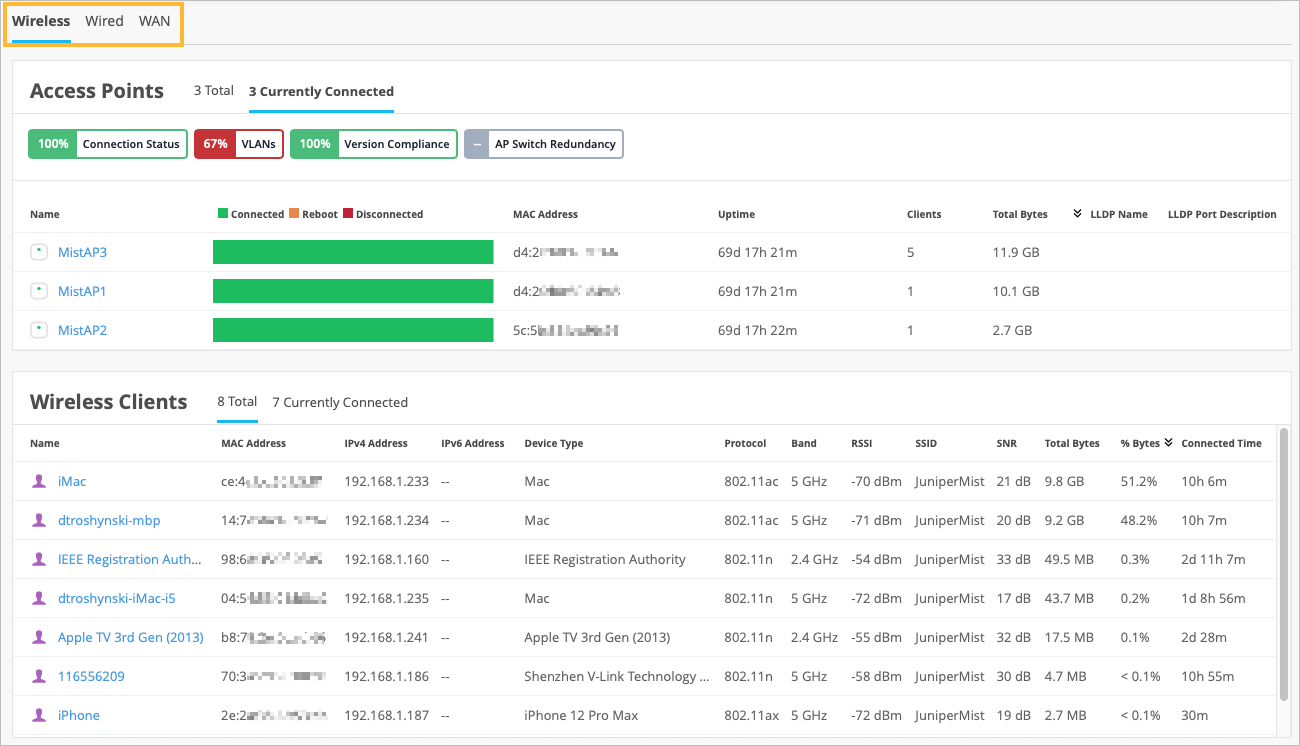Viewport: 1300px width, 746px height.
Task: Click the 802.11ax protocol cell
Action: point(751,715)
